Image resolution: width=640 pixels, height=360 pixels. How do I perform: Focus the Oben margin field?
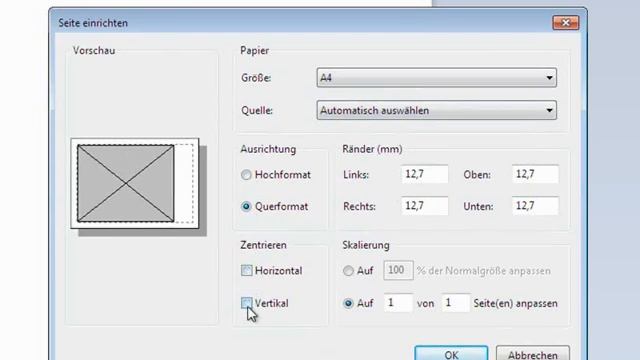535,174
